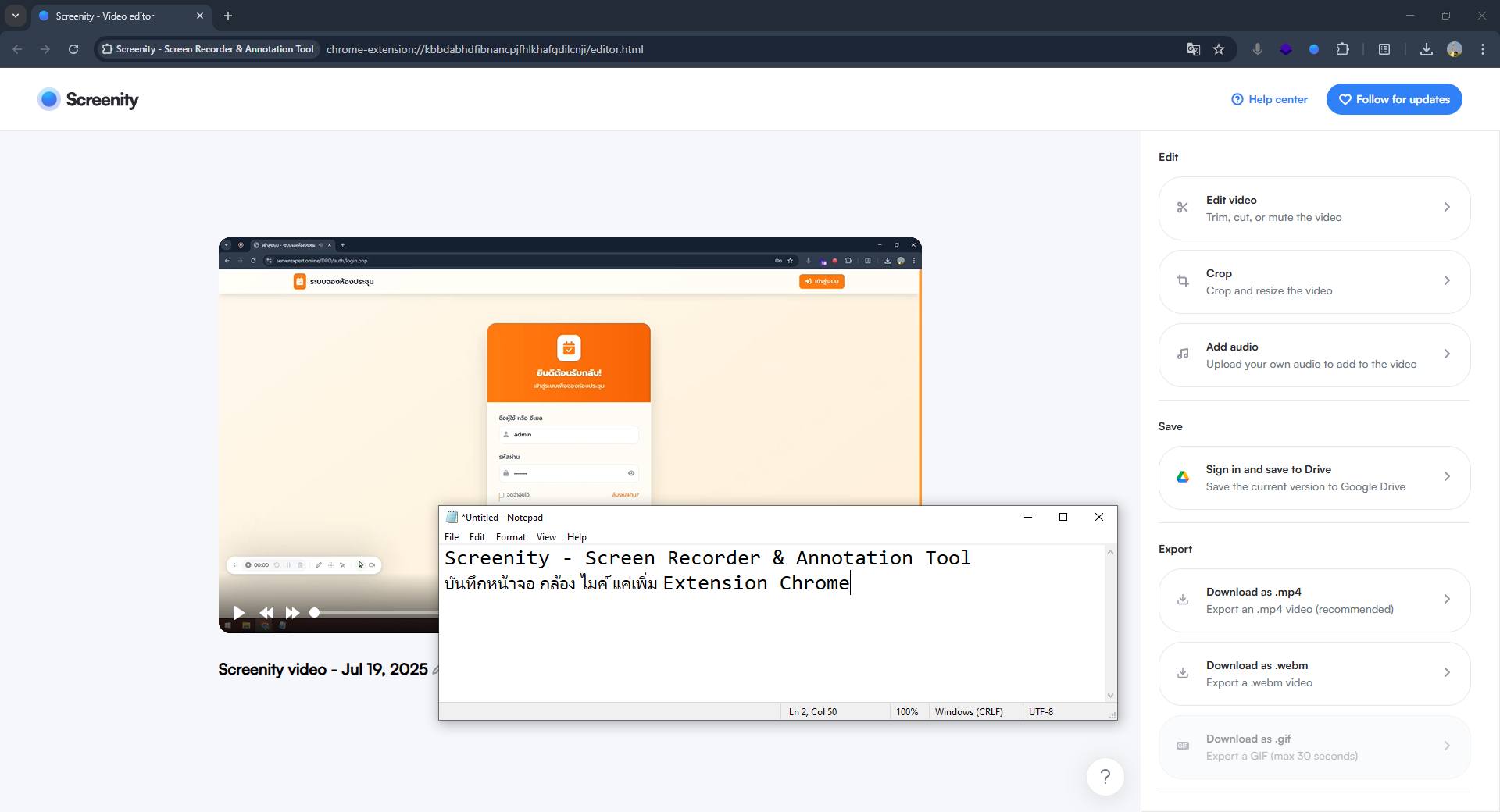
Task: Click the music note Add audio icon
Action: pos(1183,354)
